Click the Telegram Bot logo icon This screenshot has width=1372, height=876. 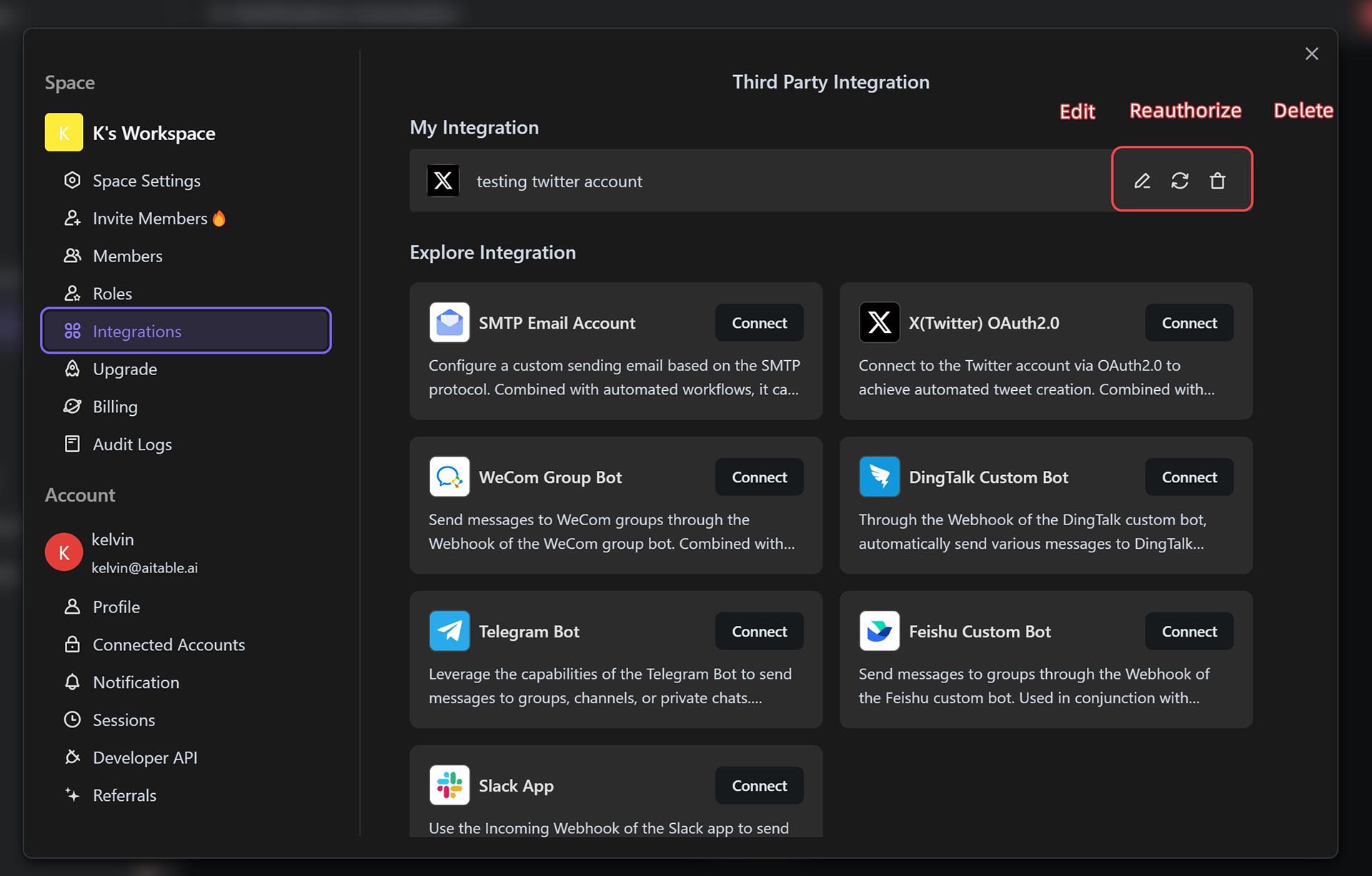click(x=449, y=631)
